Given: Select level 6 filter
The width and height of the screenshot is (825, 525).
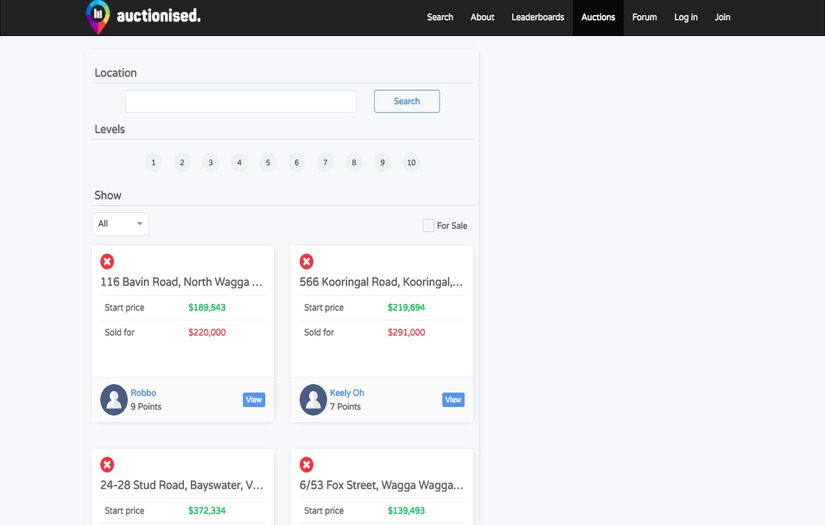Looking at the screenshot, I should 297,163.
